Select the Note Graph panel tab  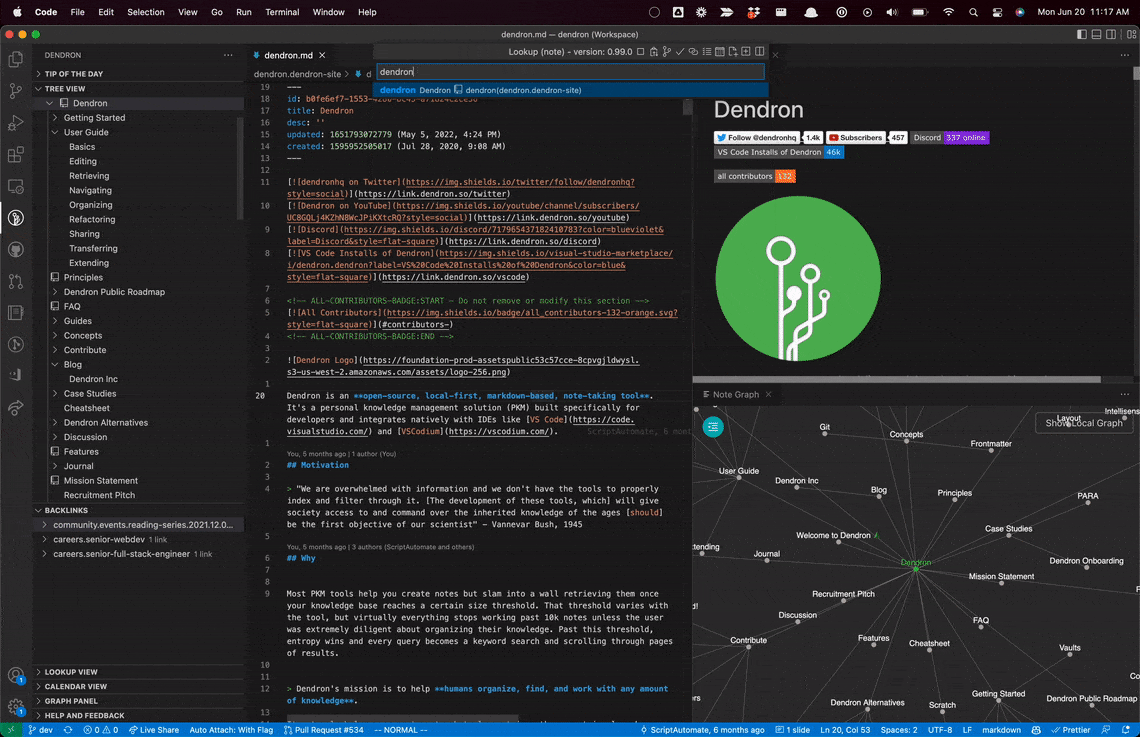736,394
